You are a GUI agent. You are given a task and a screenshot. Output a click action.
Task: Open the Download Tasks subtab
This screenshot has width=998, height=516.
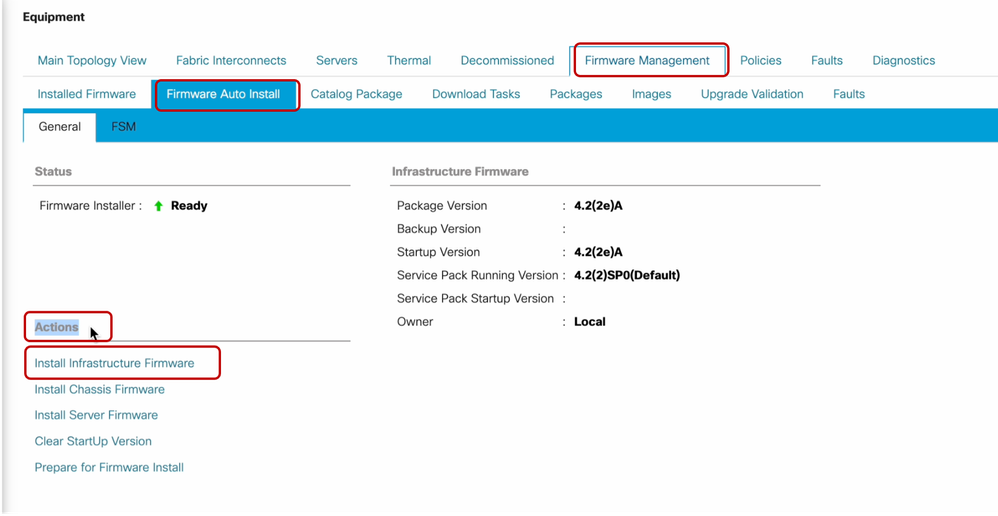tap(476, 94)
